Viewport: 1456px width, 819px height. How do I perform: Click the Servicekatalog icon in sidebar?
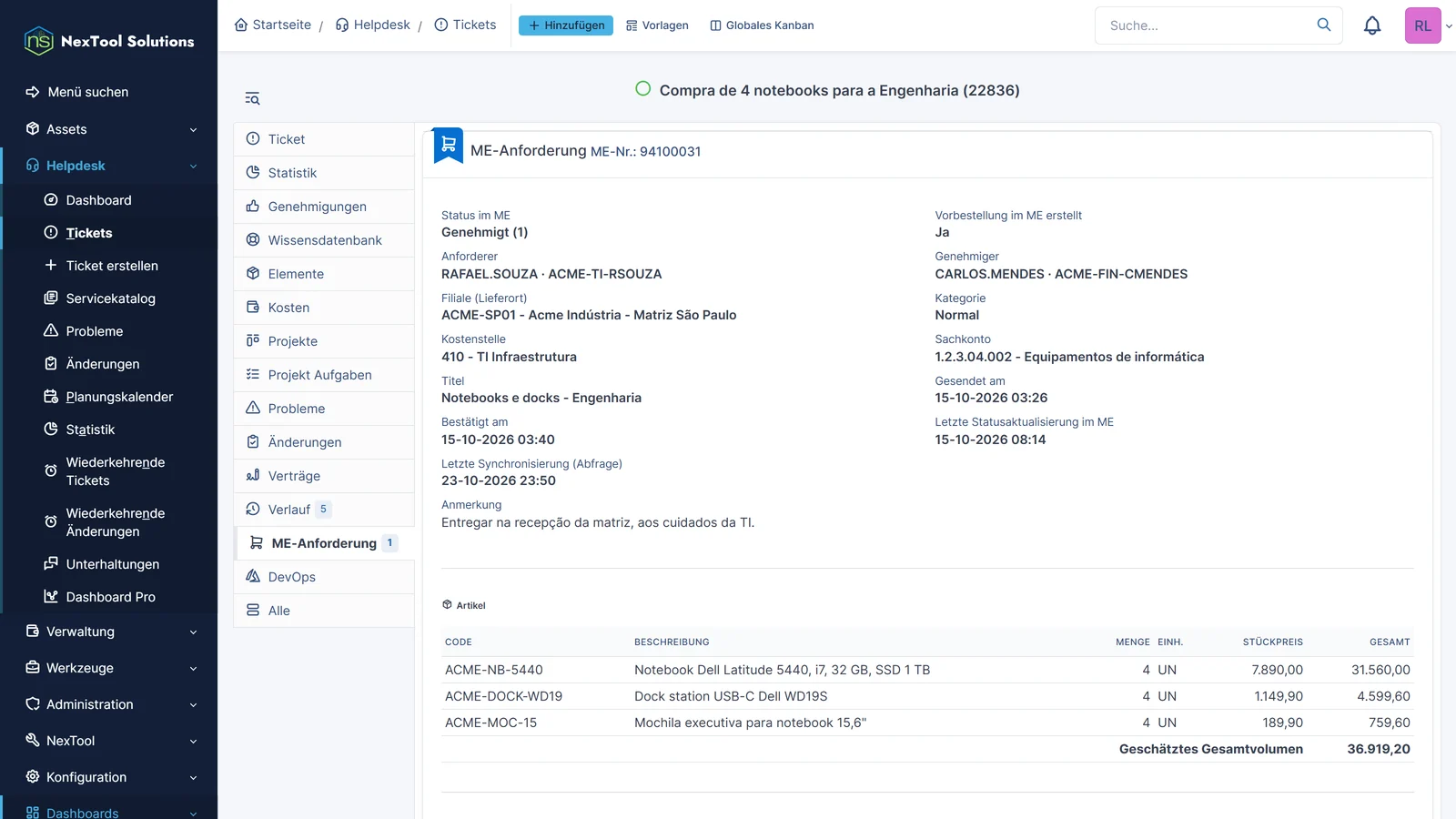pos(51,298)
